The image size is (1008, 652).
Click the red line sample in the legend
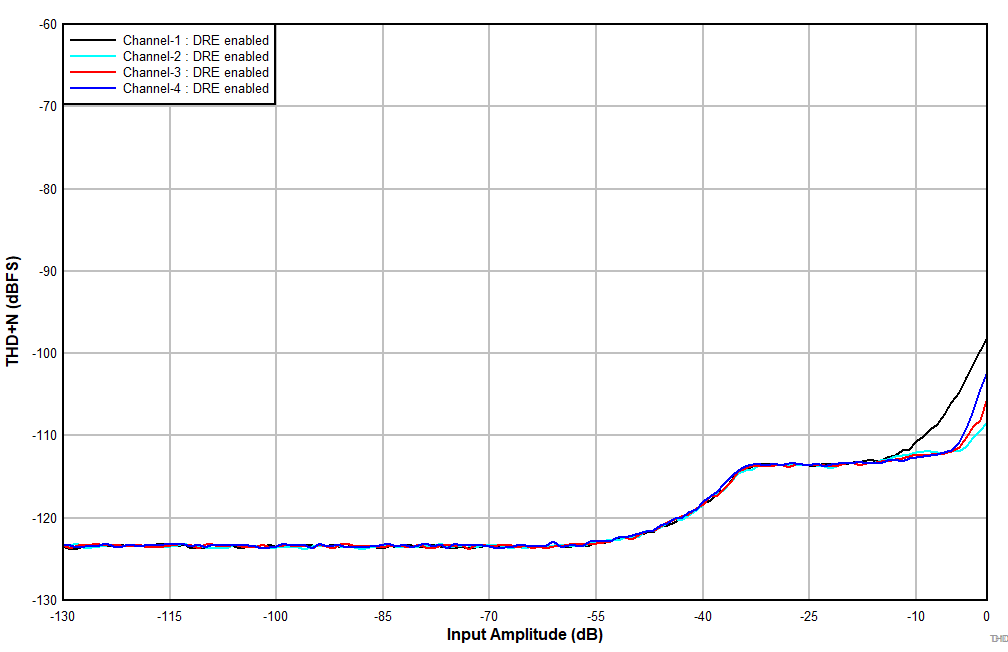[x=94, y=72]
